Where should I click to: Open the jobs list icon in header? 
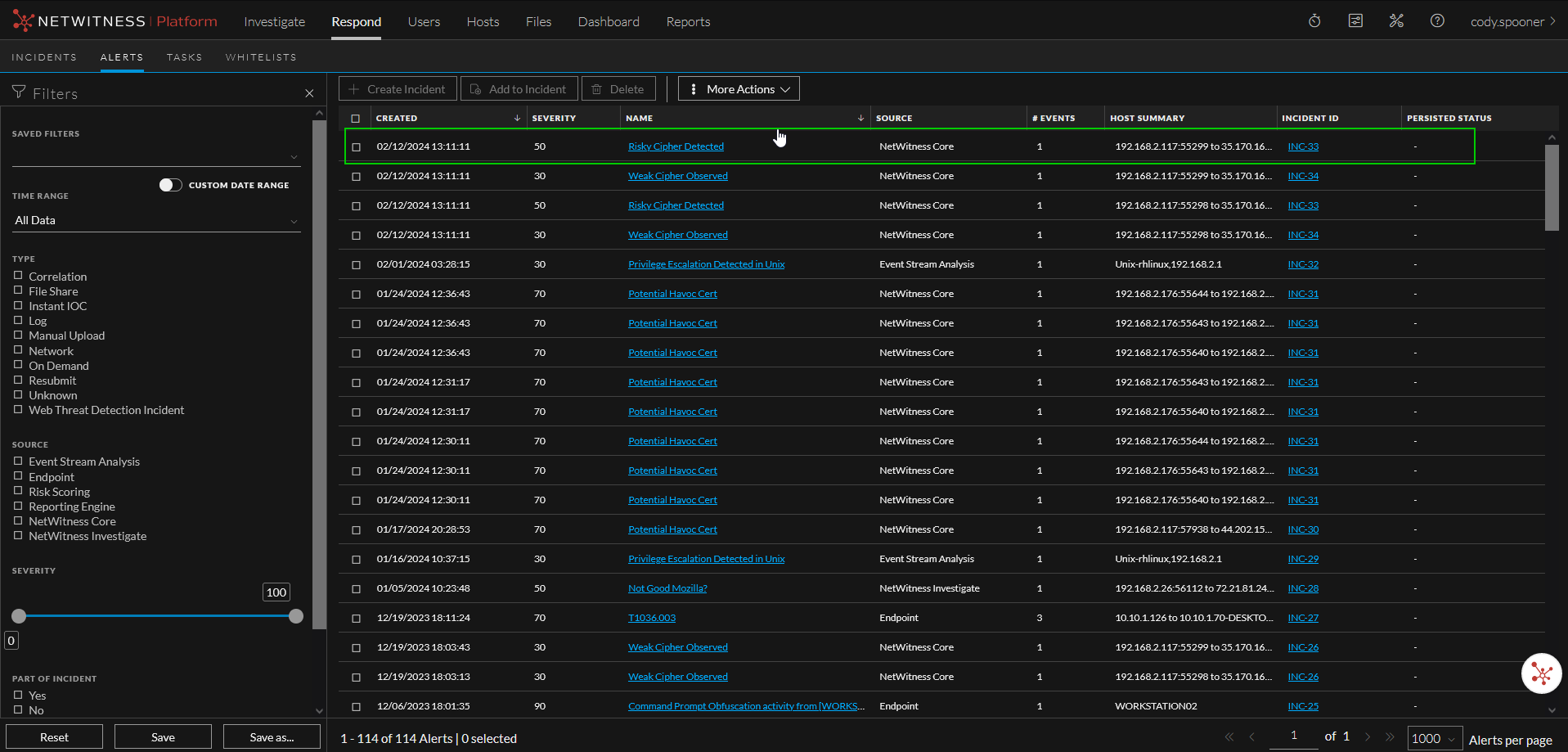(1355, 21)
